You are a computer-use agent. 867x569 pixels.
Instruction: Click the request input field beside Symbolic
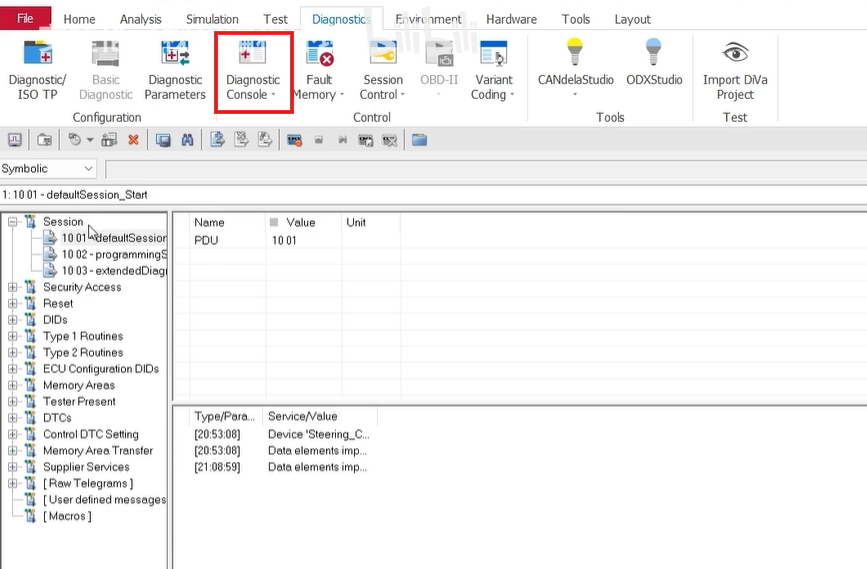pyautogui.click(x=485, y=169)
